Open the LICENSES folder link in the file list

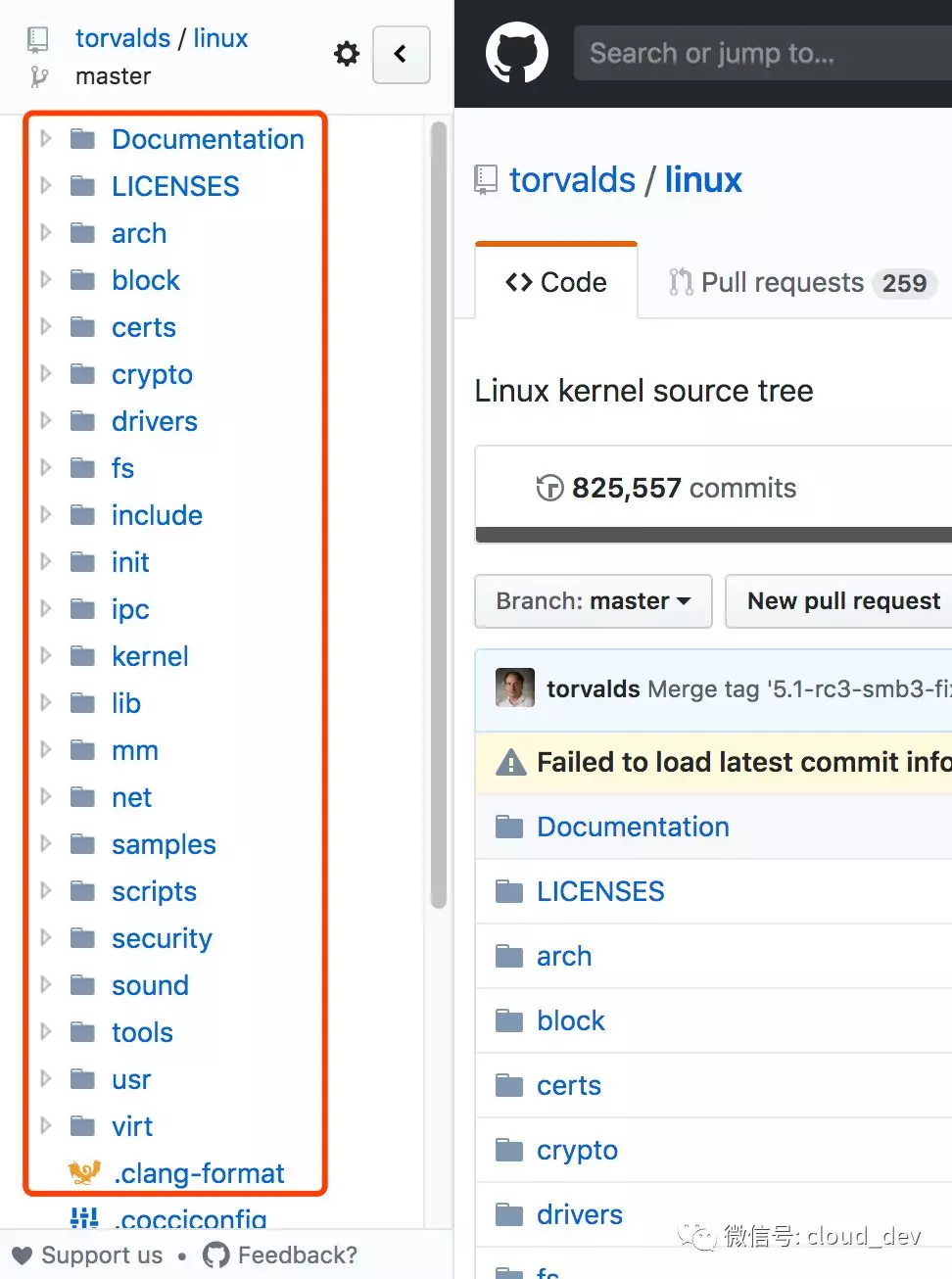pos(600,891)
